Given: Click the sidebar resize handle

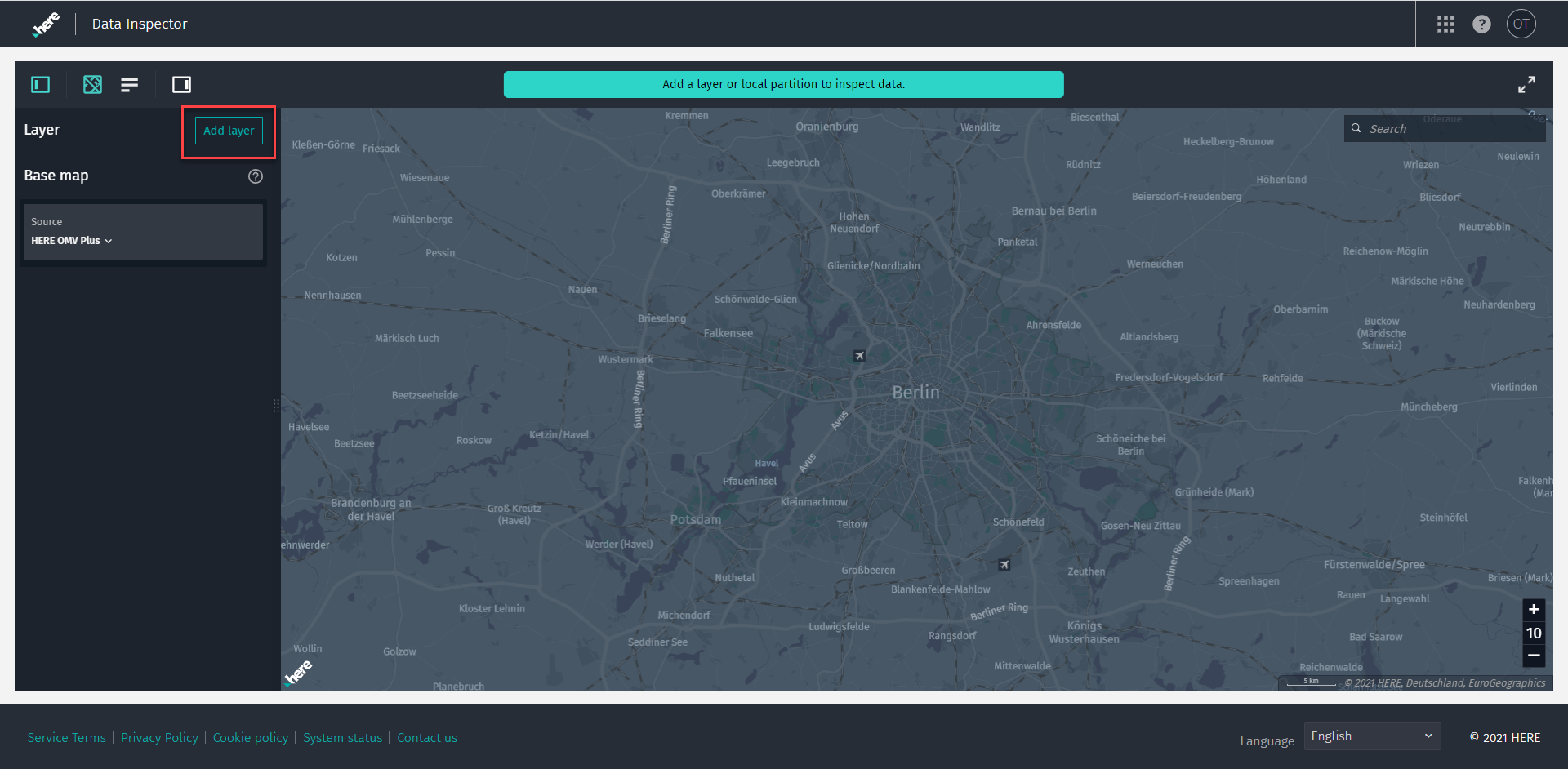Looking at the screenshot, I should point(276,405).
